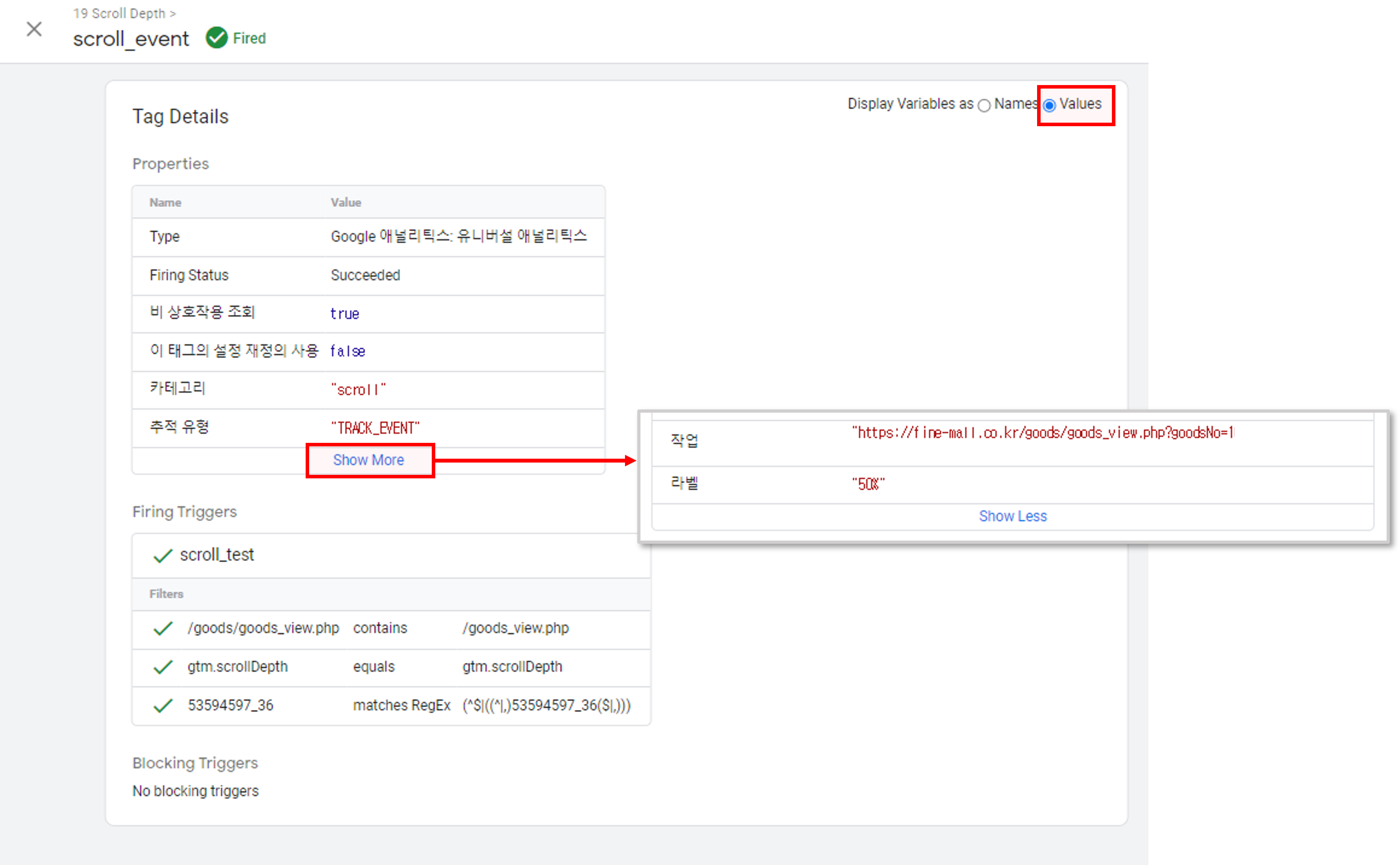Viewport: 1400px width, 865px height.
Task: Click the matches RegEx filter row
Action: pos(401,705)
